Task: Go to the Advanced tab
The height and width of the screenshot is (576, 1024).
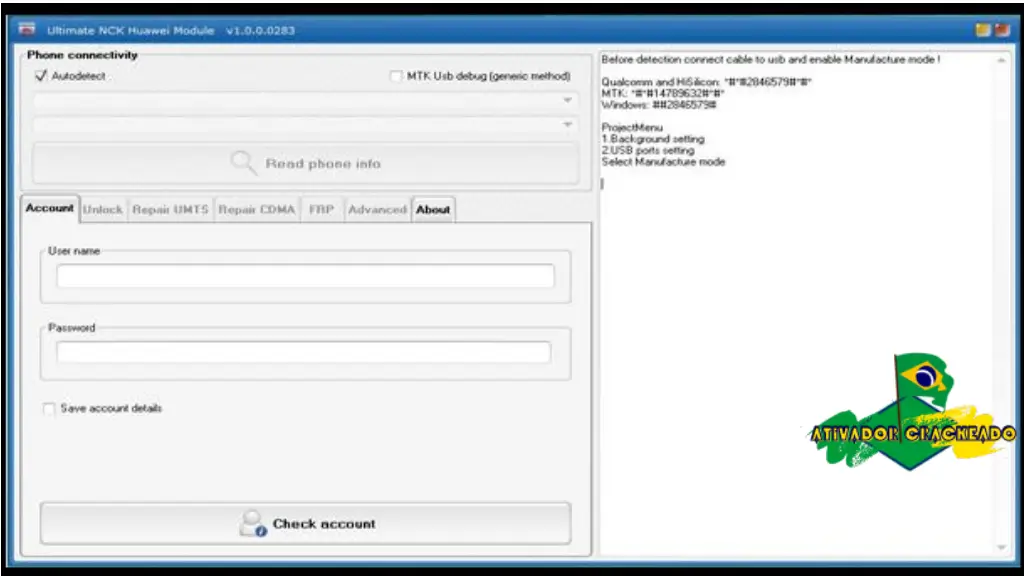Action: click(x=377, y=210)
